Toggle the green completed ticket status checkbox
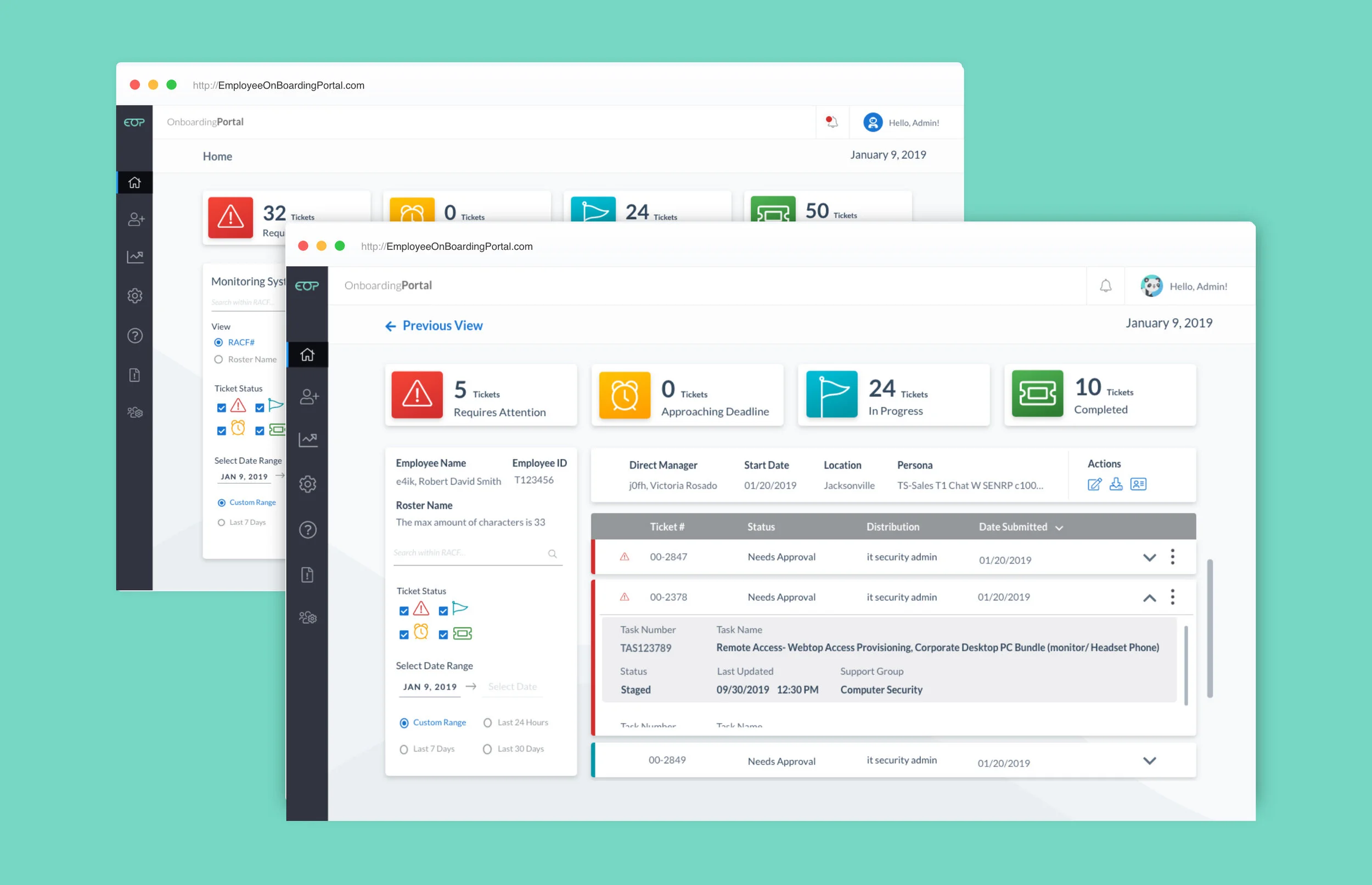The image size is (1372, 885). point(443,635)
